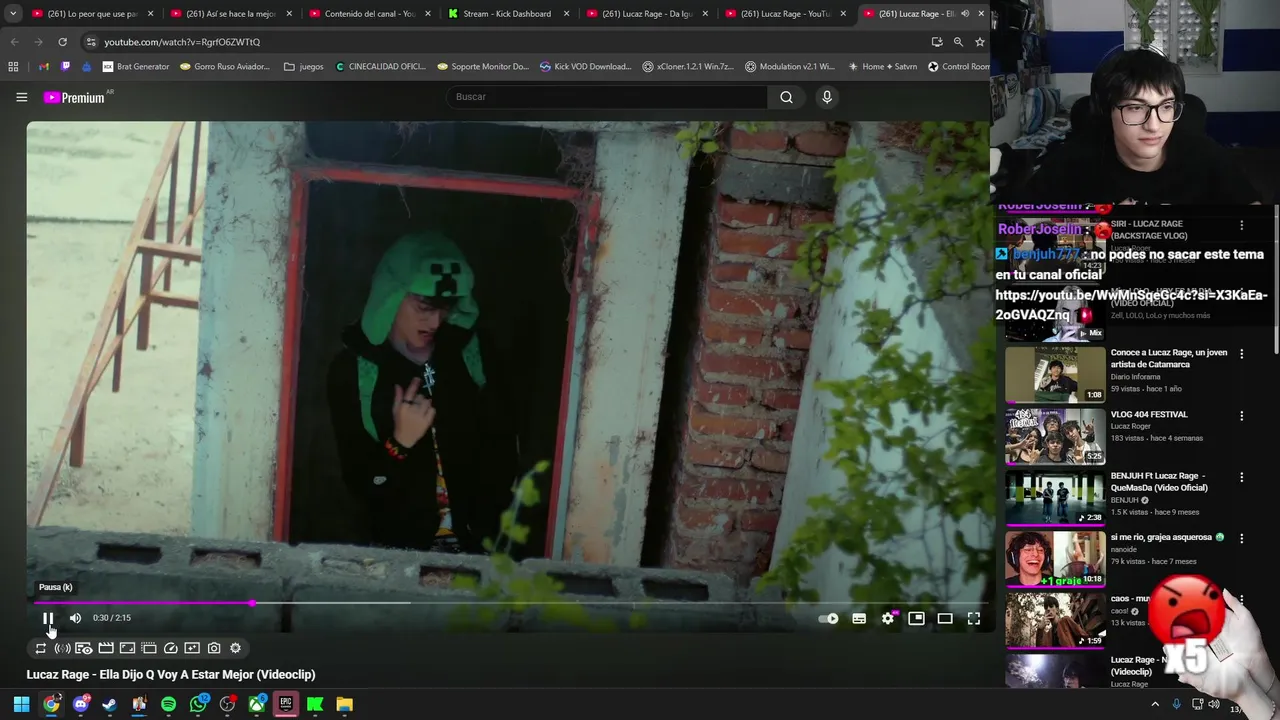The width and height of the screenshot is (1280, 720).
Task: Enter full screen mode
Action: pos(974,619)
